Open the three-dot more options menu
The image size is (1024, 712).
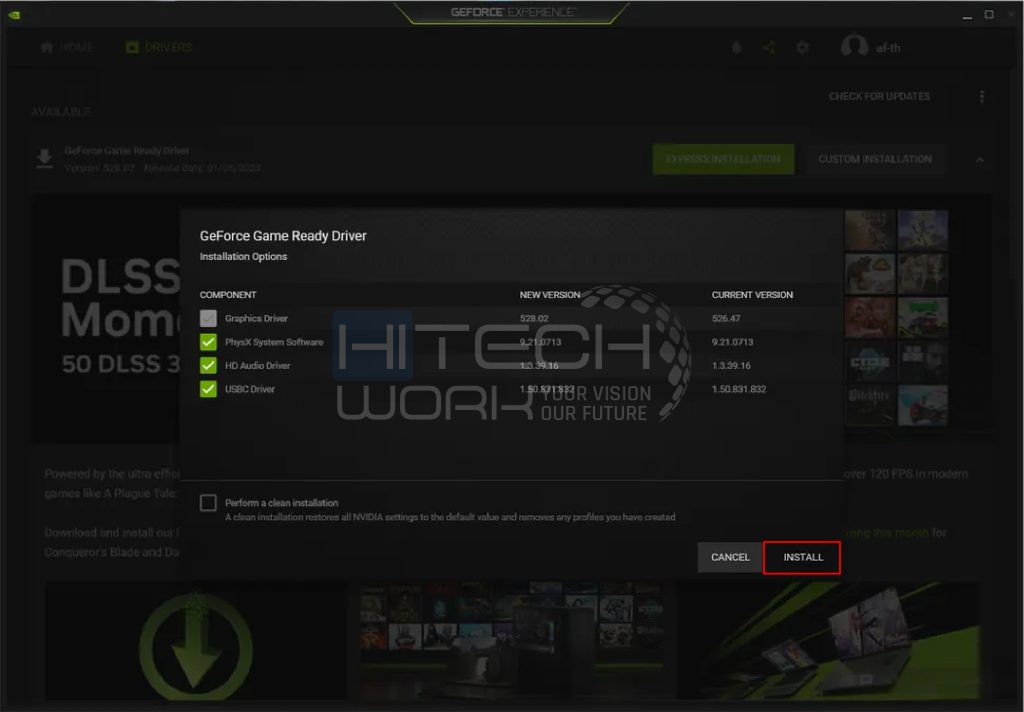click(982, 97)
